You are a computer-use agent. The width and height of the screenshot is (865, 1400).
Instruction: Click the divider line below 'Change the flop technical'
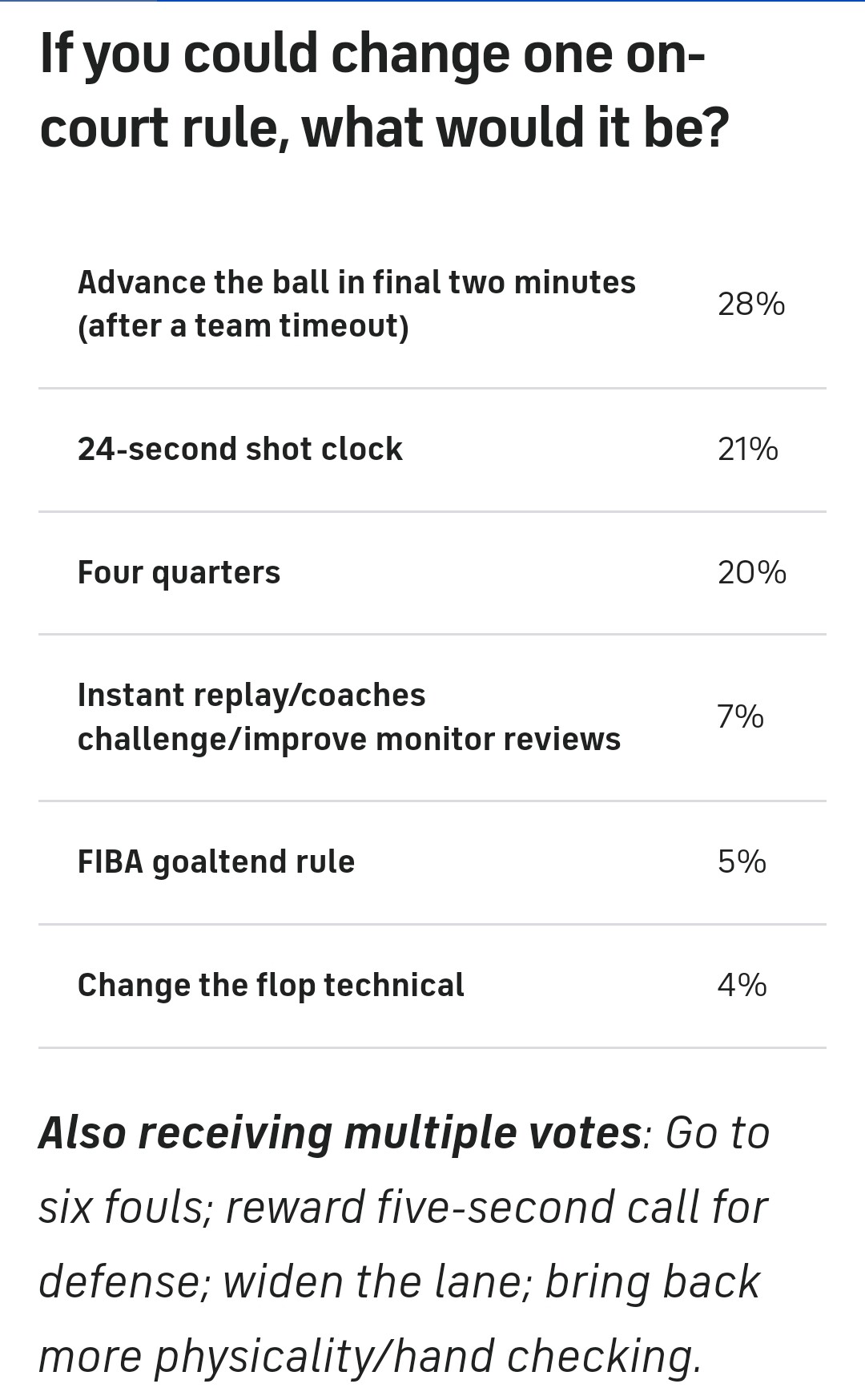pyautogui.click(x=432, y=1047)
